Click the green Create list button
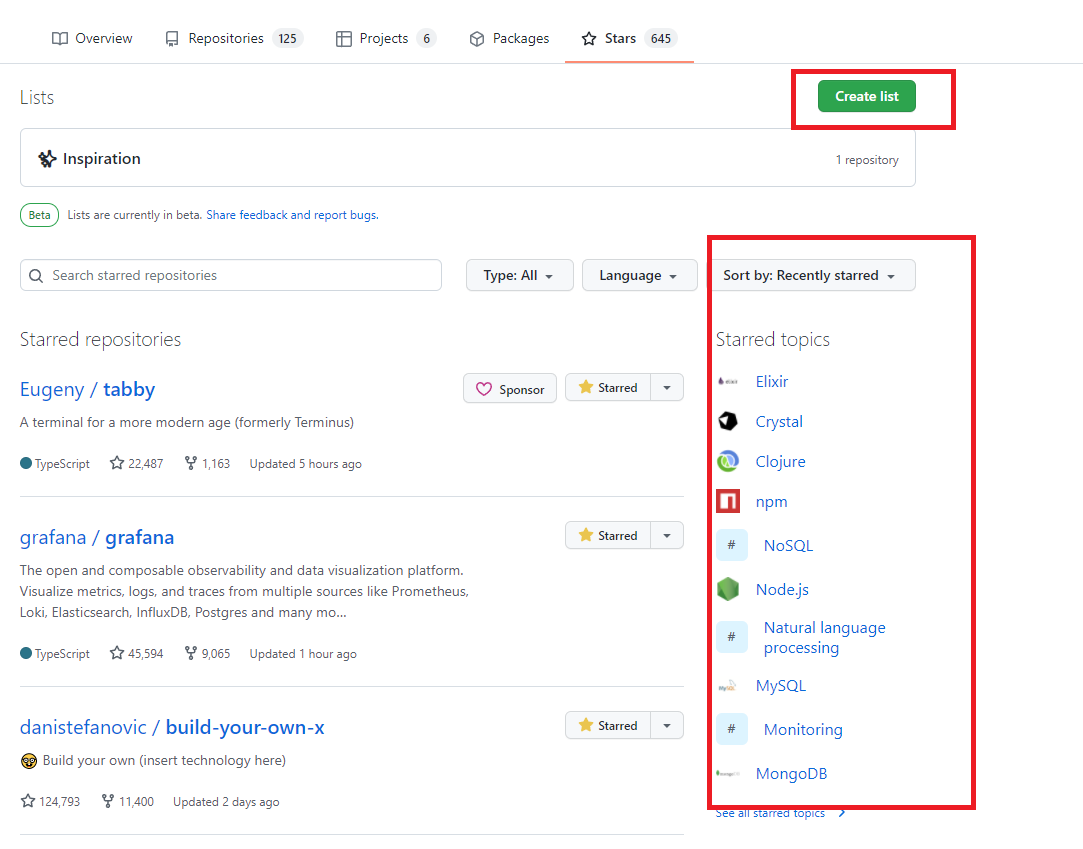The height and width of the screenshot is (849, 1083). [x=866, y=97]
